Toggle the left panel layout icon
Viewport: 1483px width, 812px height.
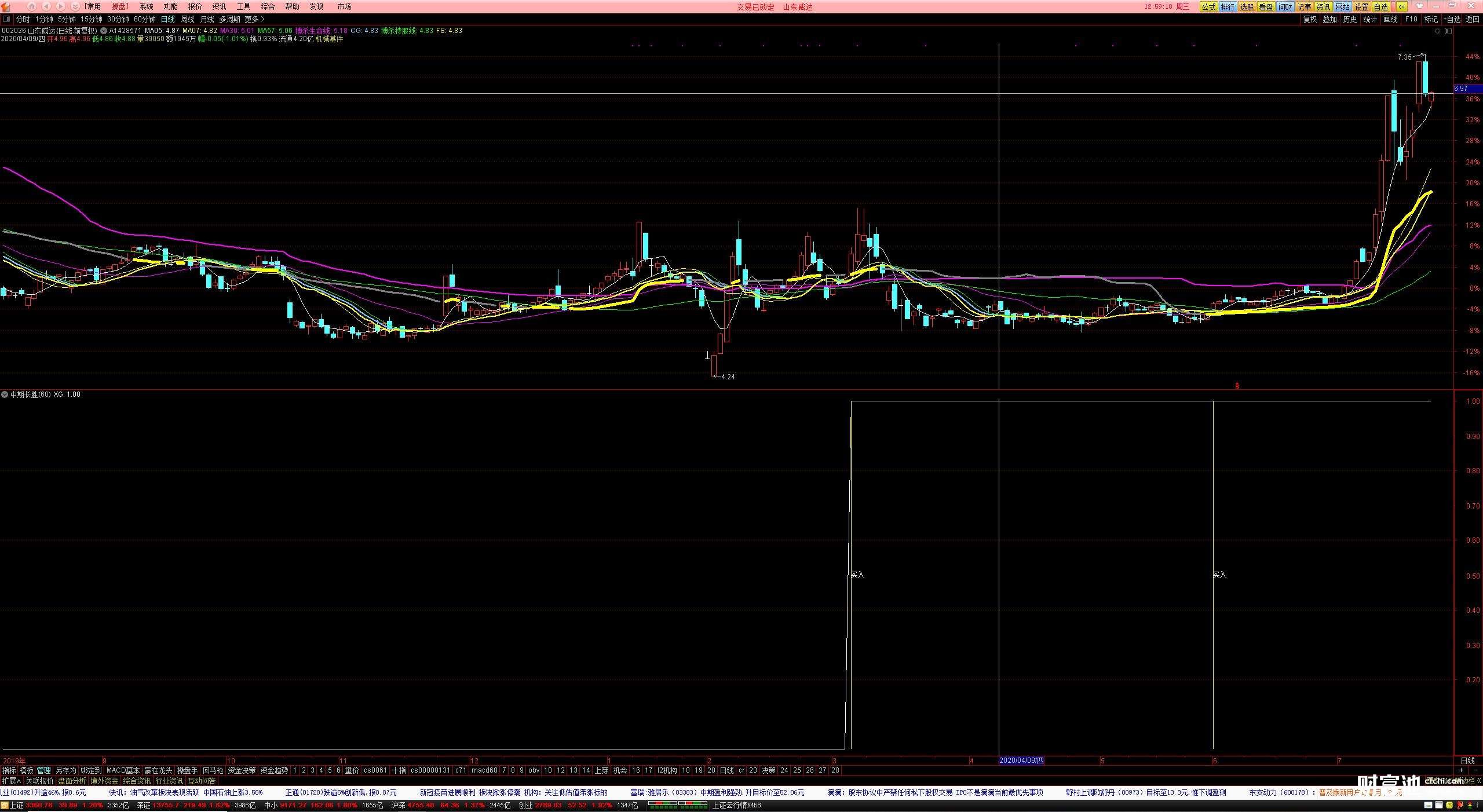[x=6, y=19]
